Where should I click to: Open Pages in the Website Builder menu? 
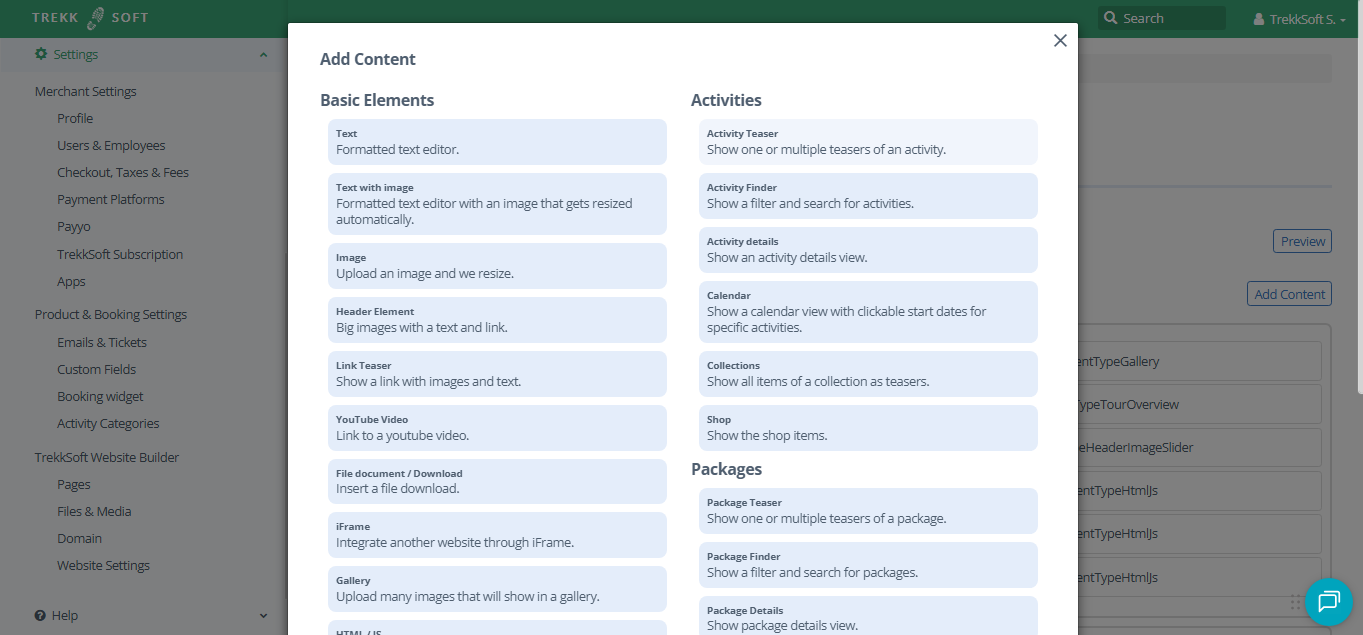pyautogui.click(x=74, y=484)
